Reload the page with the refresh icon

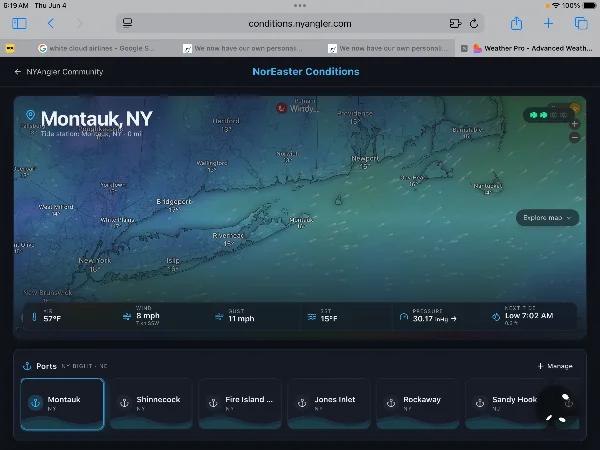pyautogui.click(x=474, y=24)
